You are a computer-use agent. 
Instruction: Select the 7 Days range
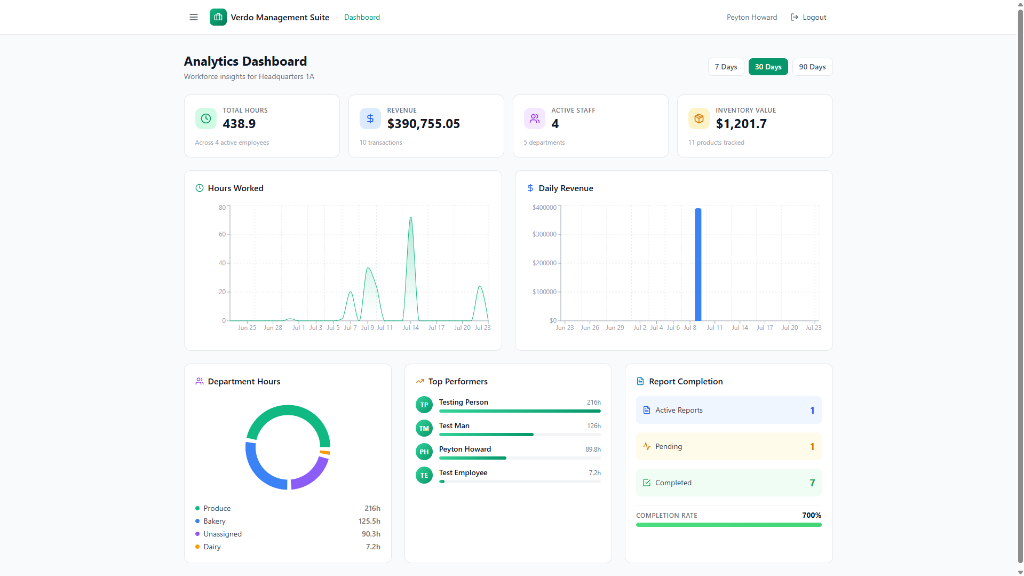pos(726,67)
